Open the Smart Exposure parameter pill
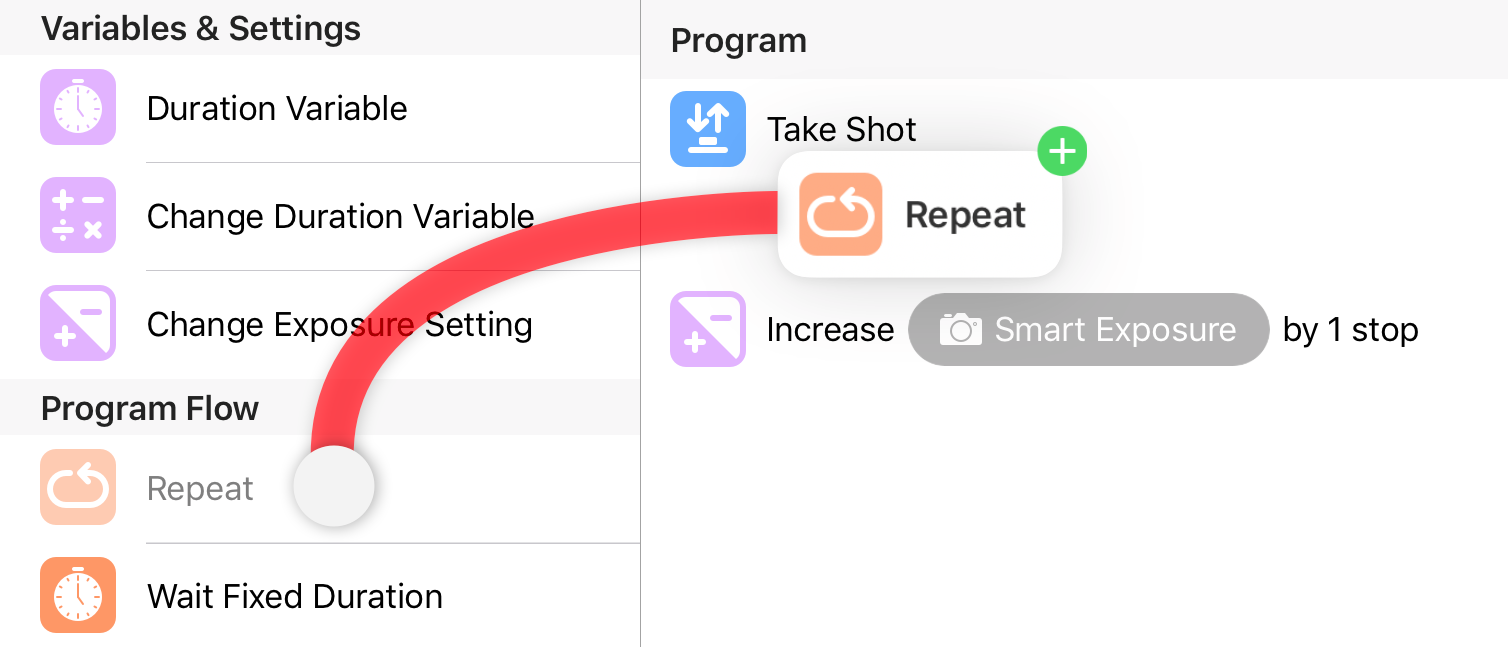 click(1088, 329)
